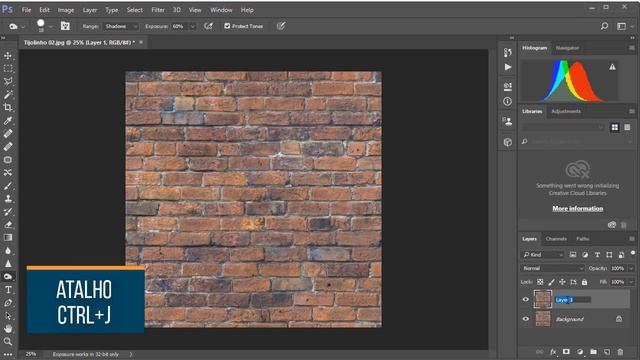The height and width of the screenshot is (360, 640).
Task: Toggle lock all
Action: click(584, 282)
